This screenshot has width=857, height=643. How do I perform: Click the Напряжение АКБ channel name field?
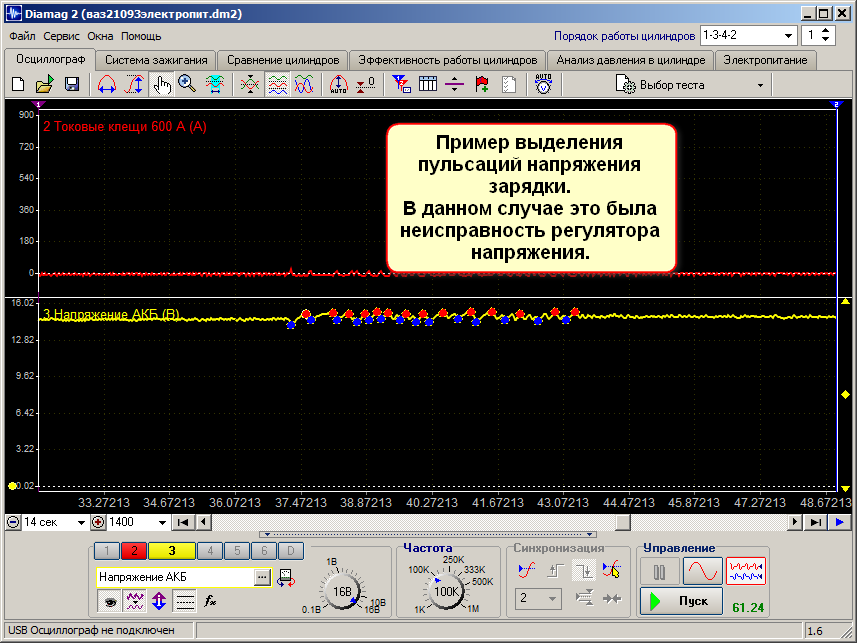(175, 577)
